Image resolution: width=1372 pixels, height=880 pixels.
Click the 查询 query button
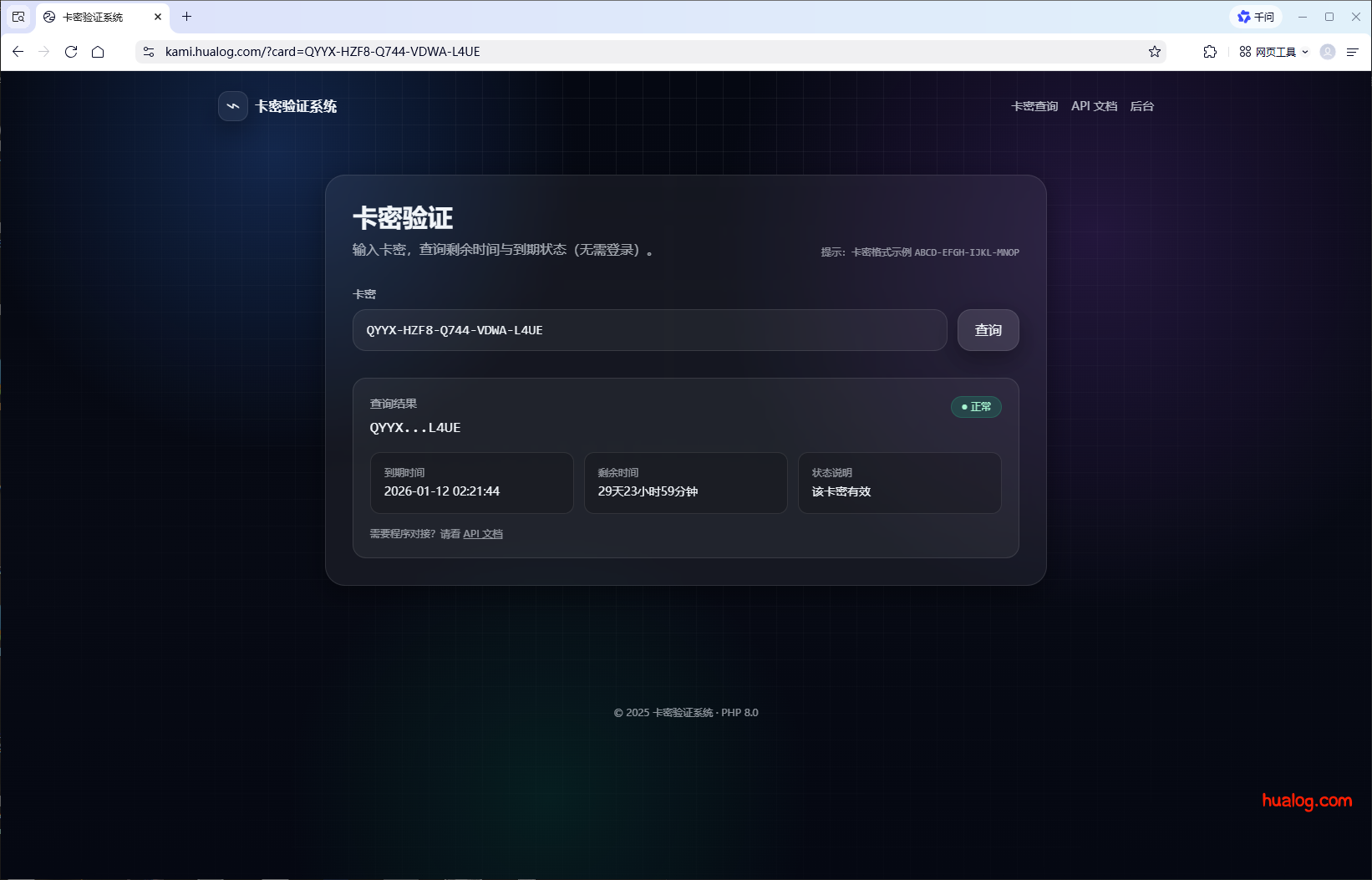[988, 330]
